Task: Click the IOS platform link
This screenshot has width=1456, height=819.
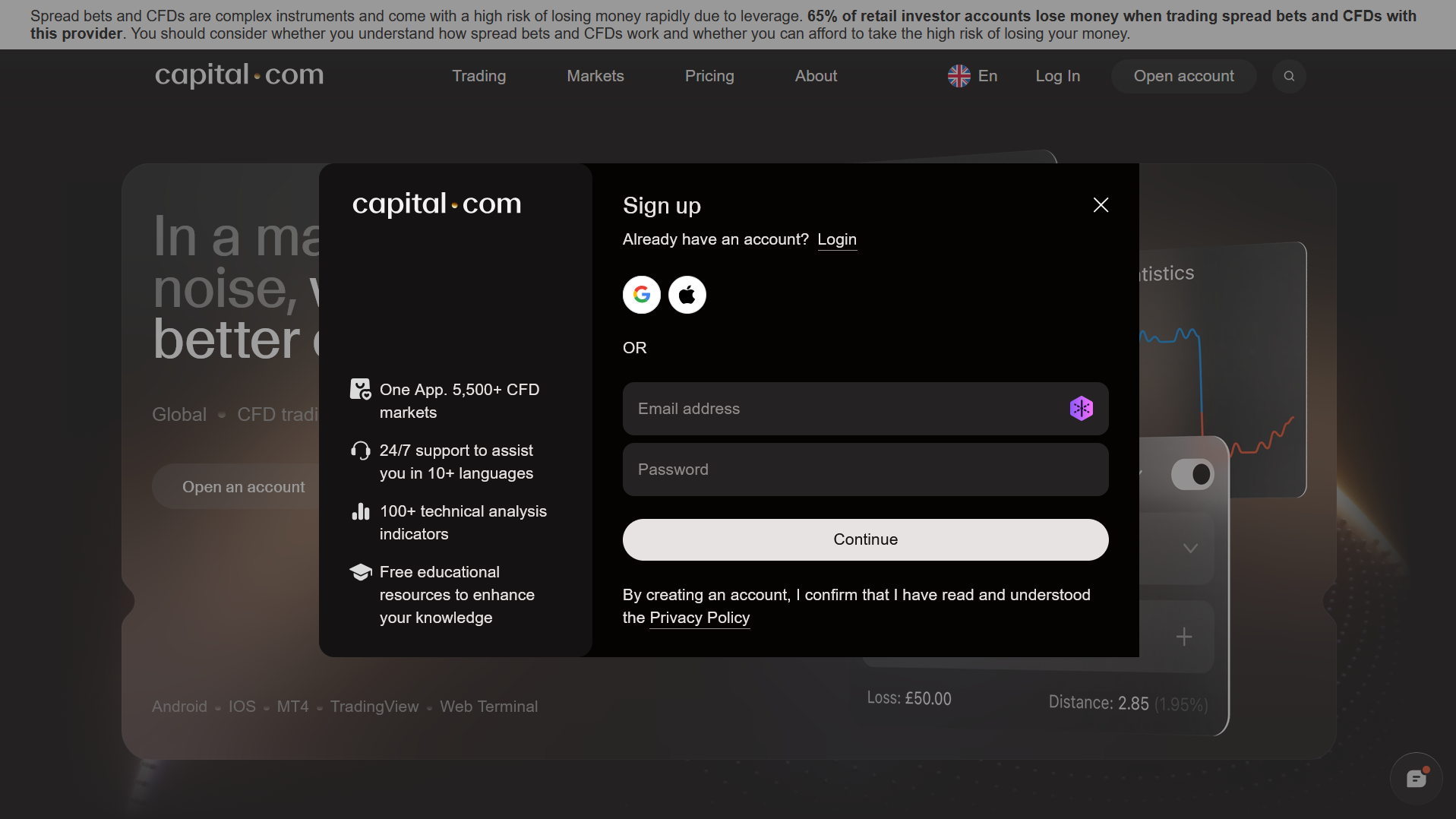Action: pyautogui.click(x=242, y=707)
